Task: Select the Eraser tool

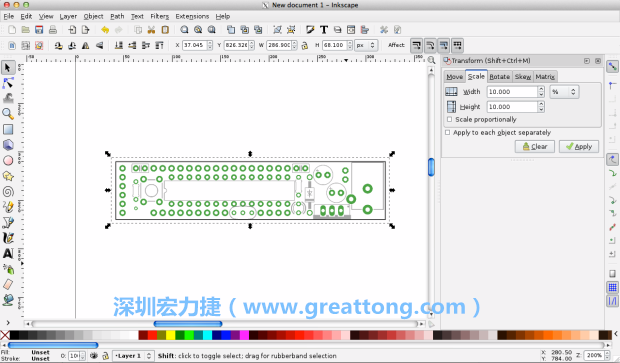Action: 8,284
